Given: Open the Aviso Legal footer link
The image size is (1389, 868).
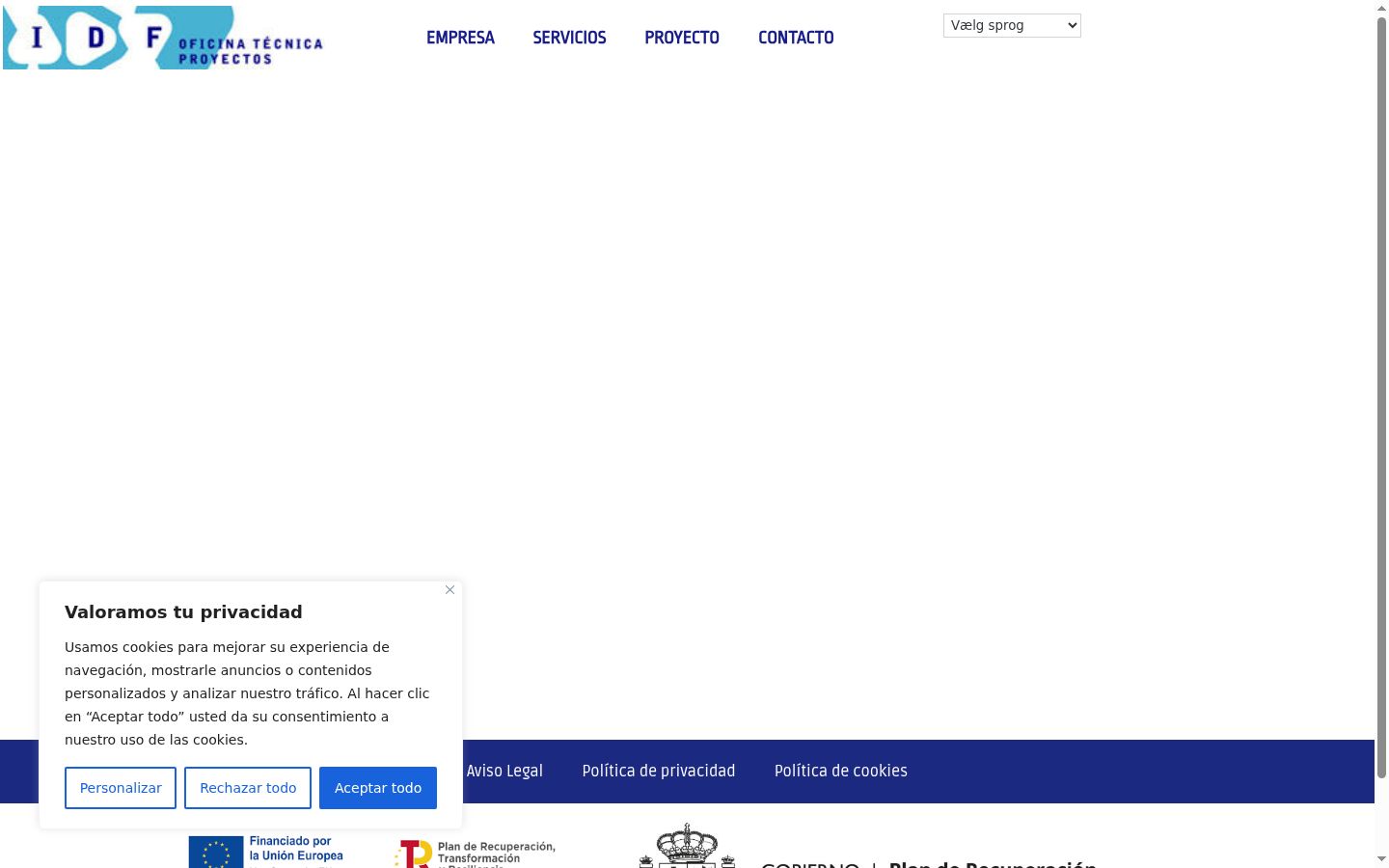Looking at the screenshot, I should pyautogui.click(x=504, y=771).
